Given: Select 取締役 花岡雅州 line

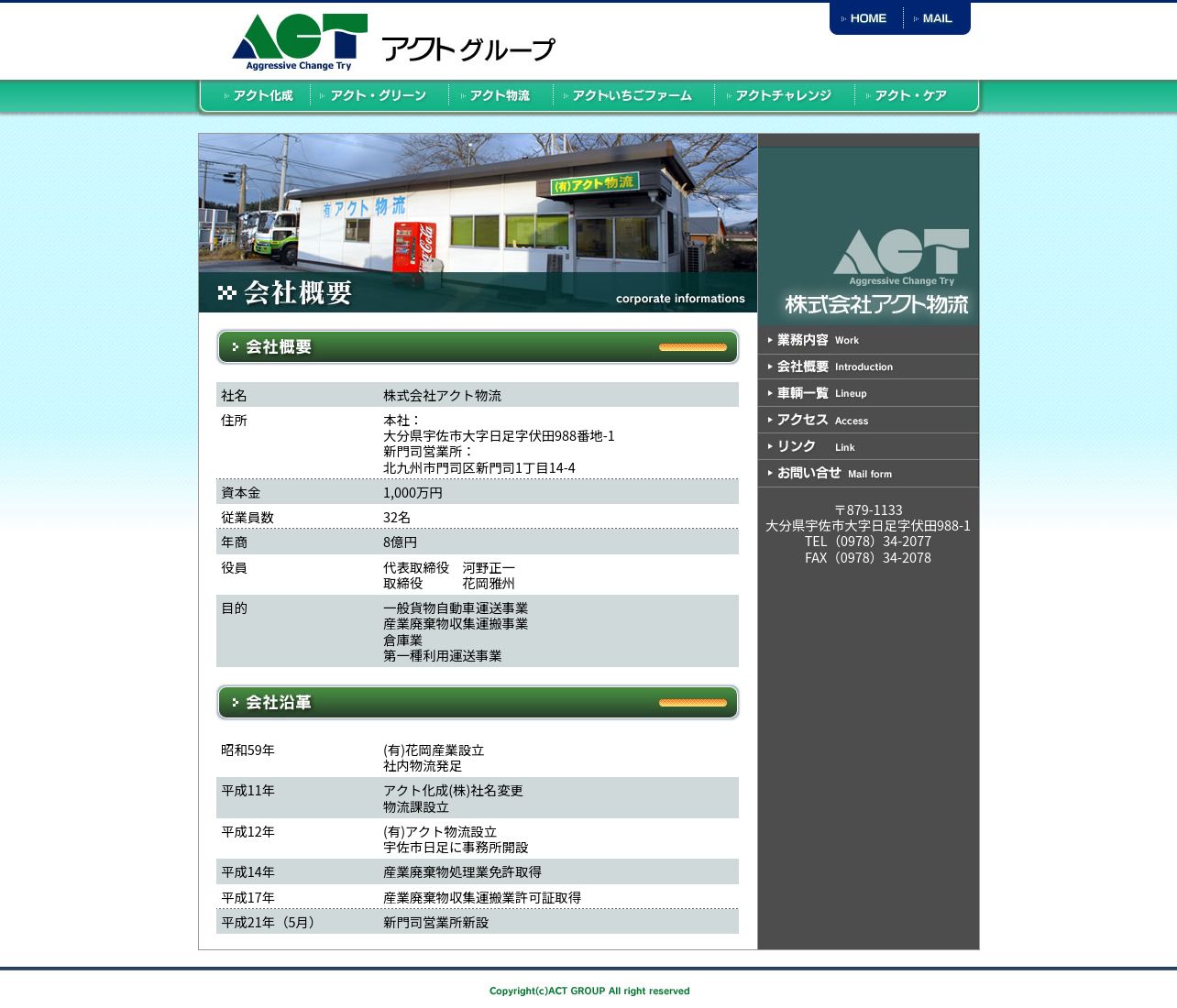Looking at the screenshot, I should (x=449, y=584).
